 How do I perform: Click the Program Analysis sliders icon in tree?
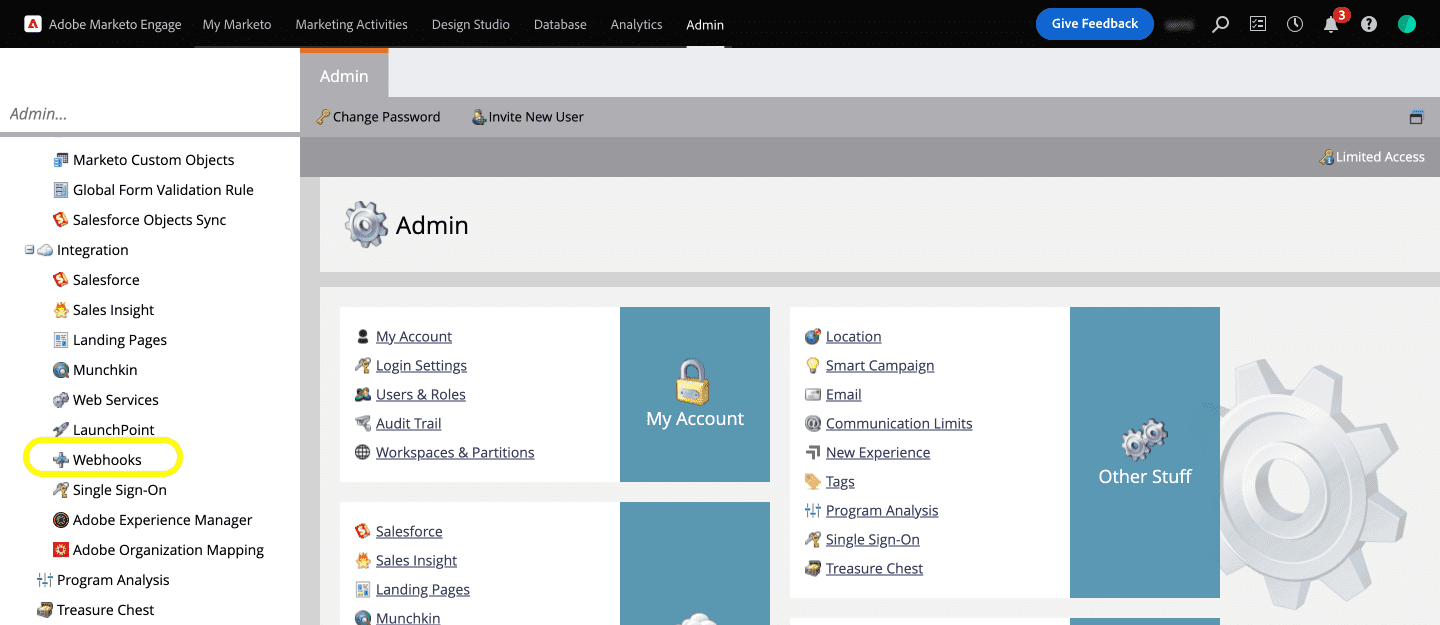point(45,580)
